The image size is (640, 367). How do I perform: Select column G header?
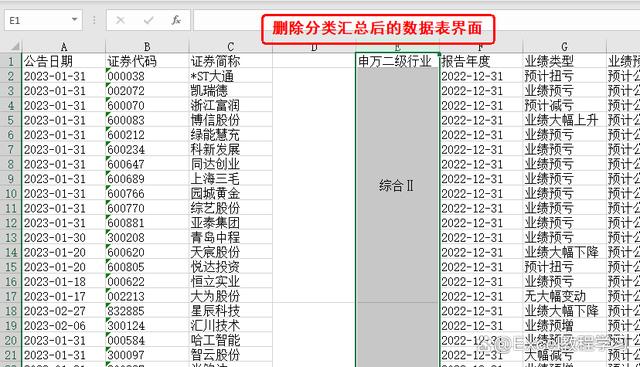pyautogui.click(x=564, y=47)
